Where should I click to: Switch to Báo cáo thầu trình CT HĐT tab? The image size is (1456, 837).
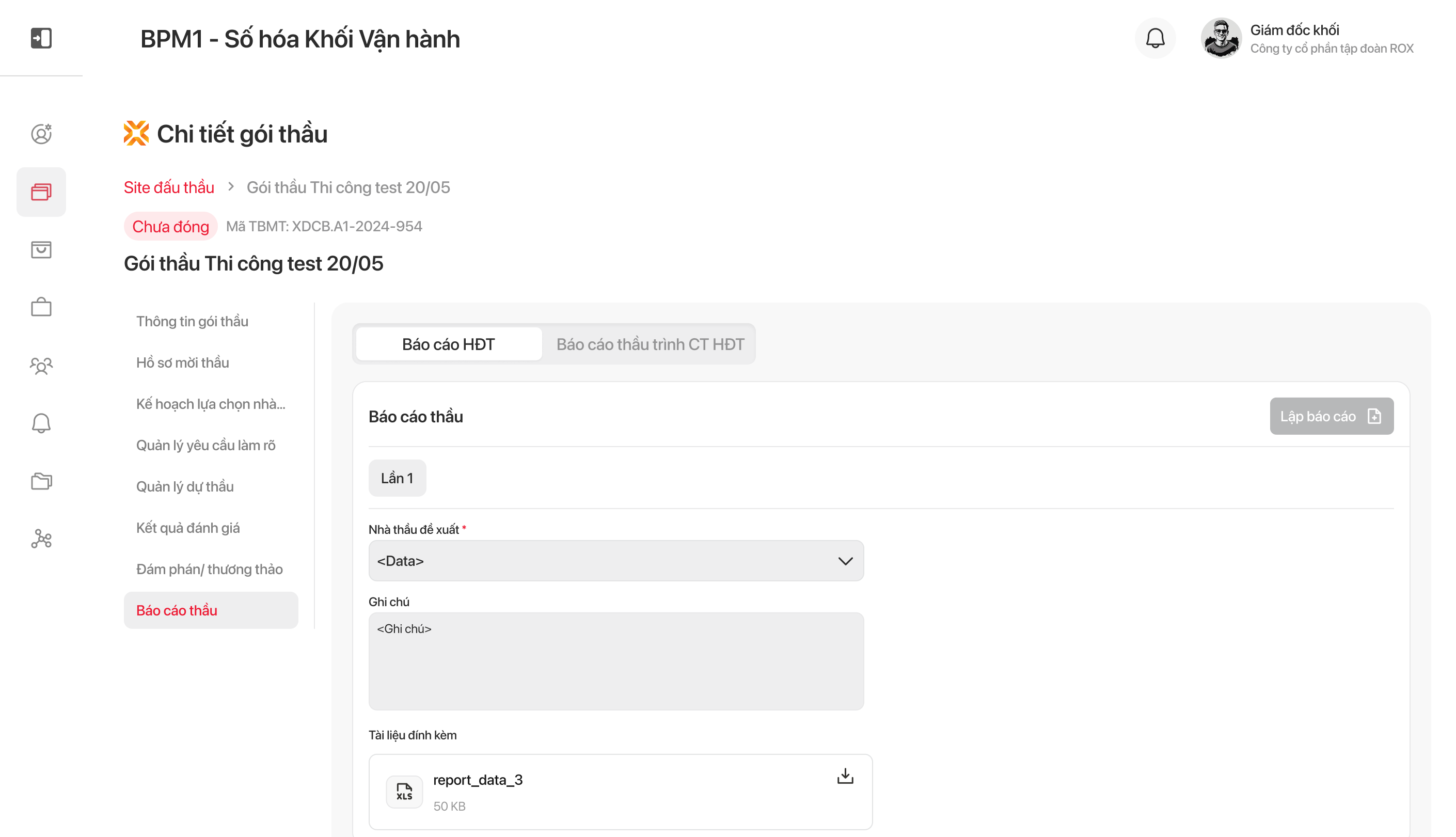[650, 344]
